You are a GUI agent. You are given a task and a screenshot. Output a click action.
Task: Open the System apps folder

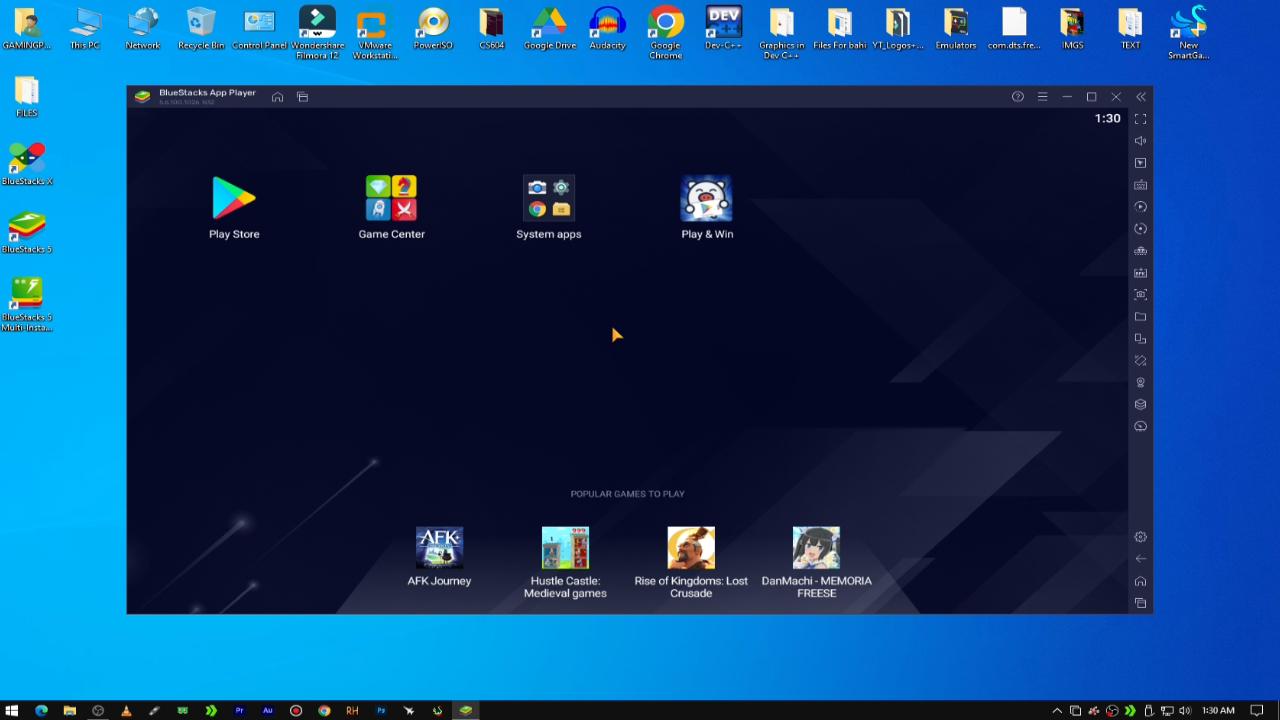tap(548, 207)
